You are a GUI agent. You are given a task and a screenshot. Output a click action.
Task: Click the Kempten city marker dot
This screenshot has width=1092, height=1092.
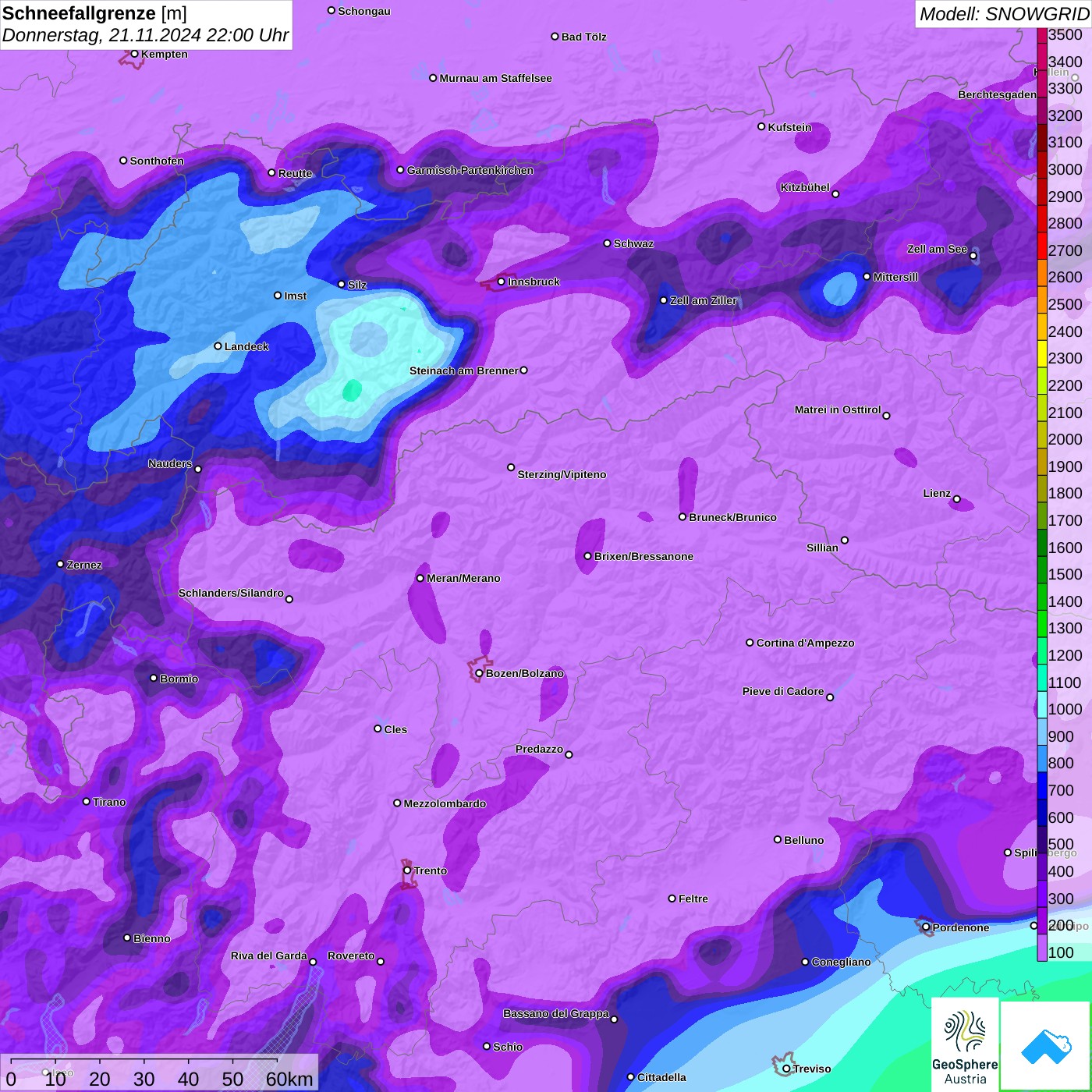(134, 54)
